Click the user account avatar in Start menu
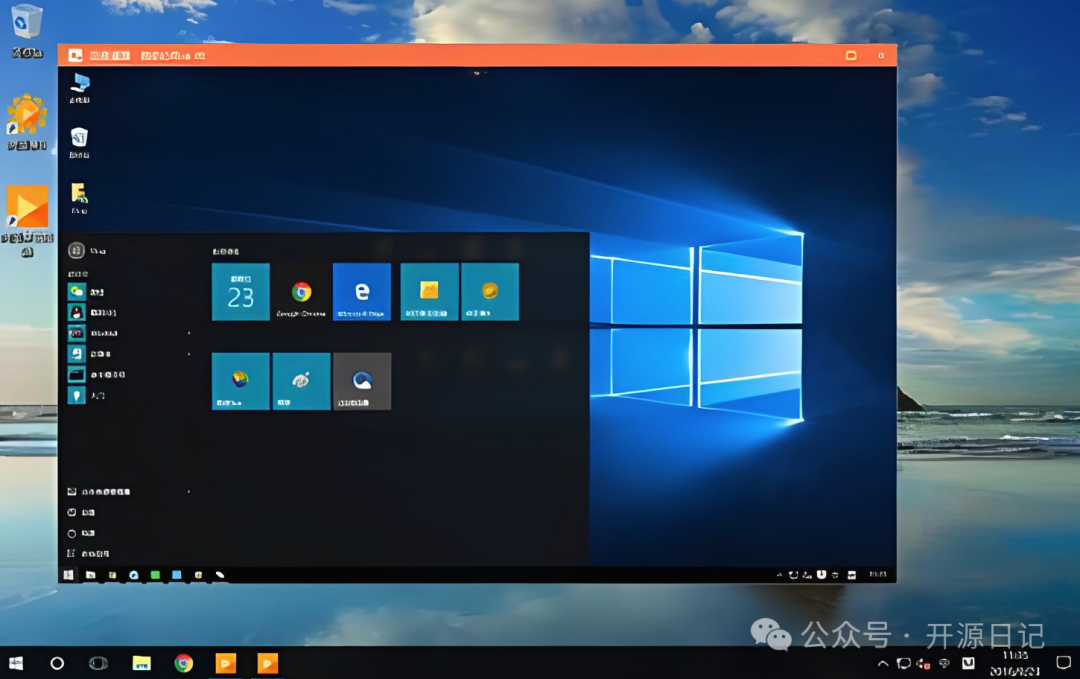 tap(76, 250)
